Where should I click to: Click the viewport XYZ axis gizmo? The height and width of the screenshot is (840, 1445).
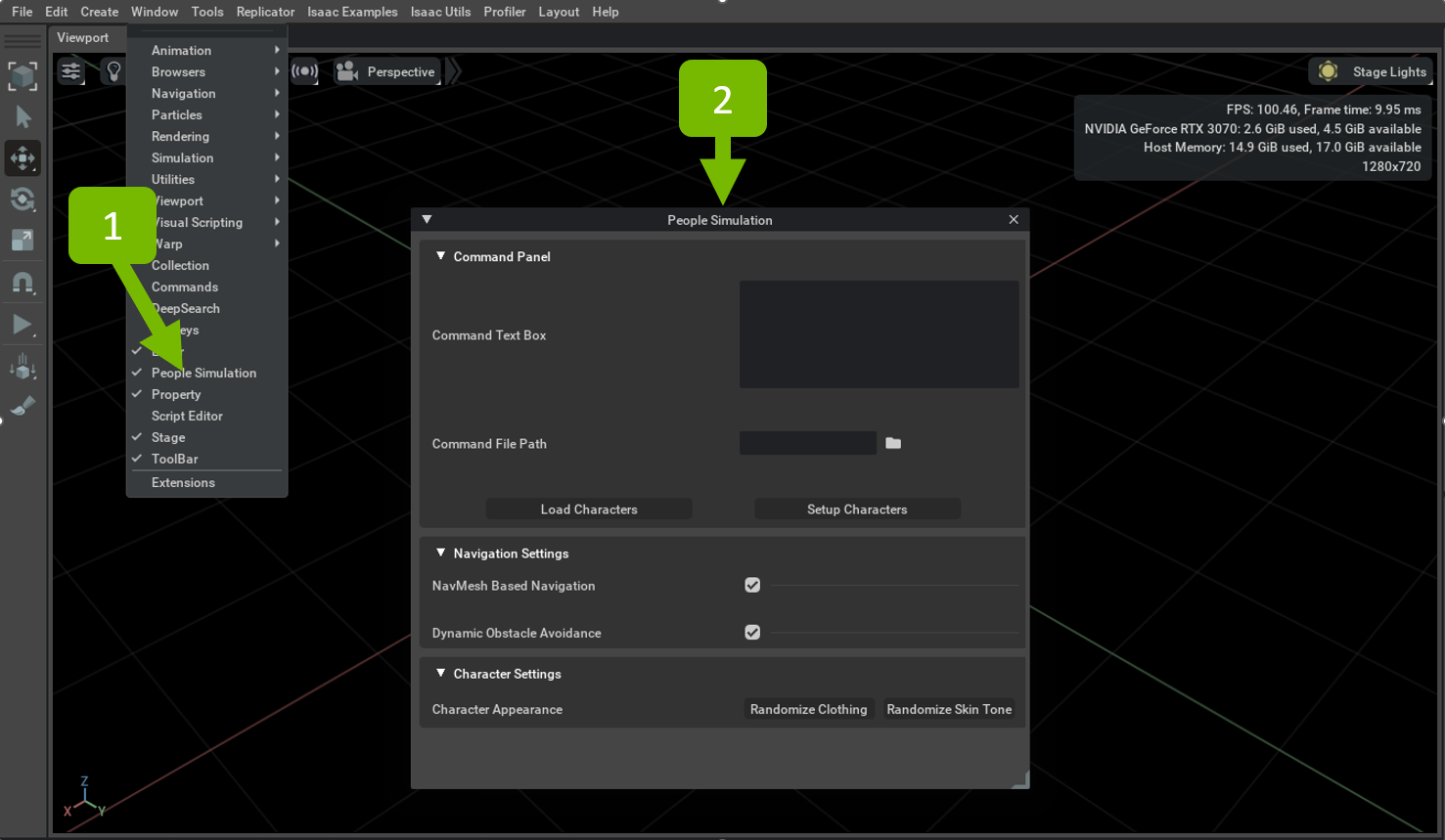tap(85, 798)
